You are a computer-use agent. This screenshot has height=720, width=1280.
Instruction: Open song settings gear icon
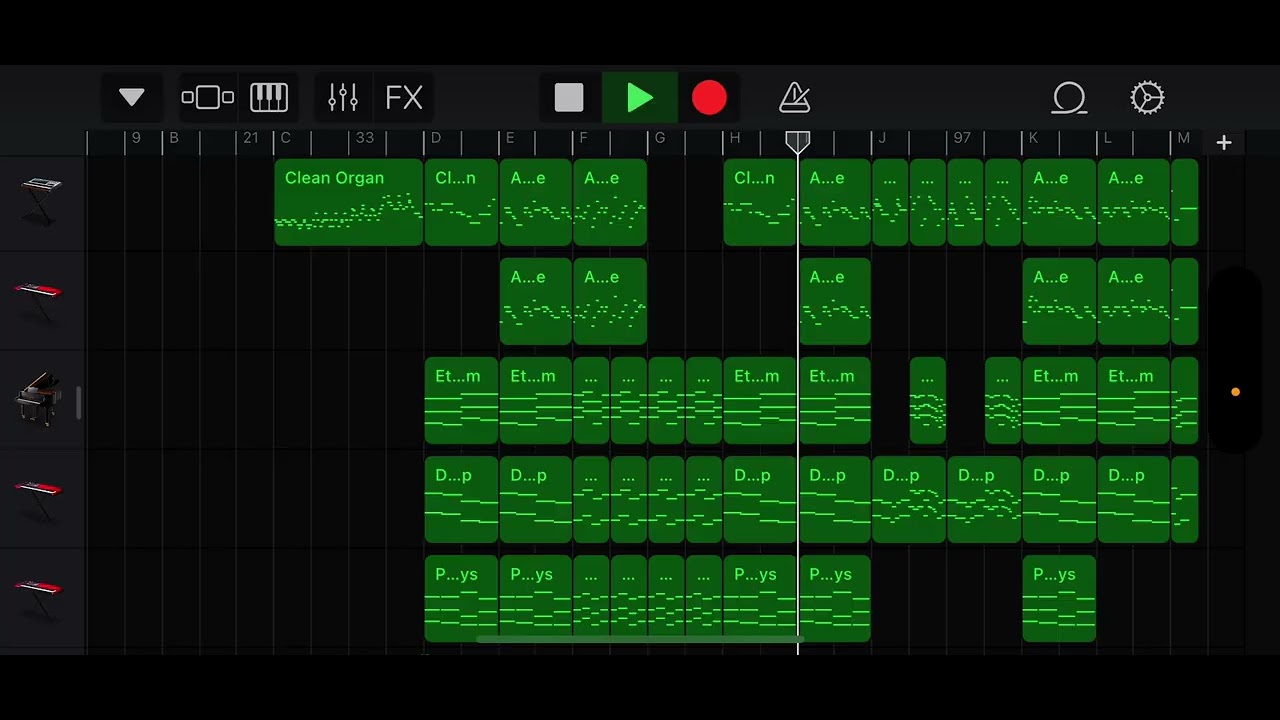(1147, 98)
